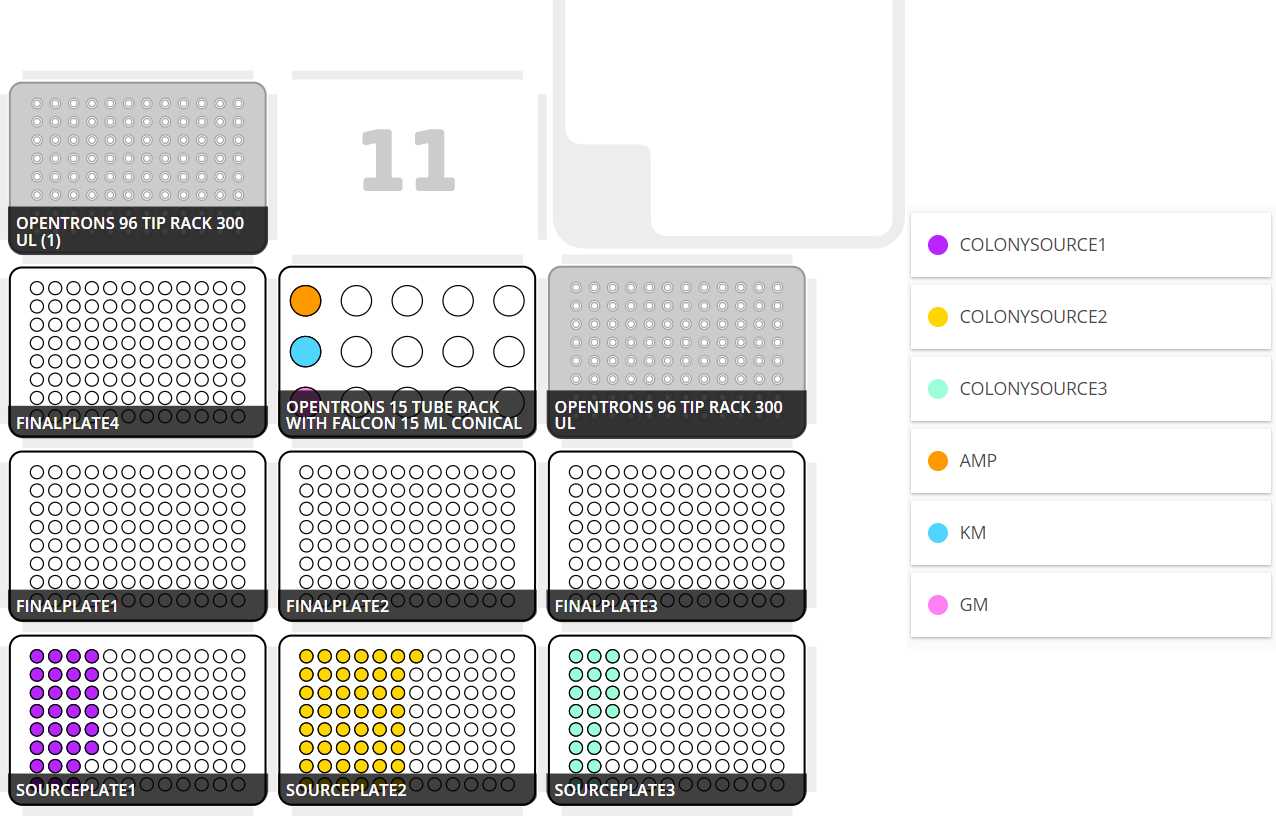Select the SOURCEPLATE1 label
Screen dimensions: 1276x823
[76, 790]
